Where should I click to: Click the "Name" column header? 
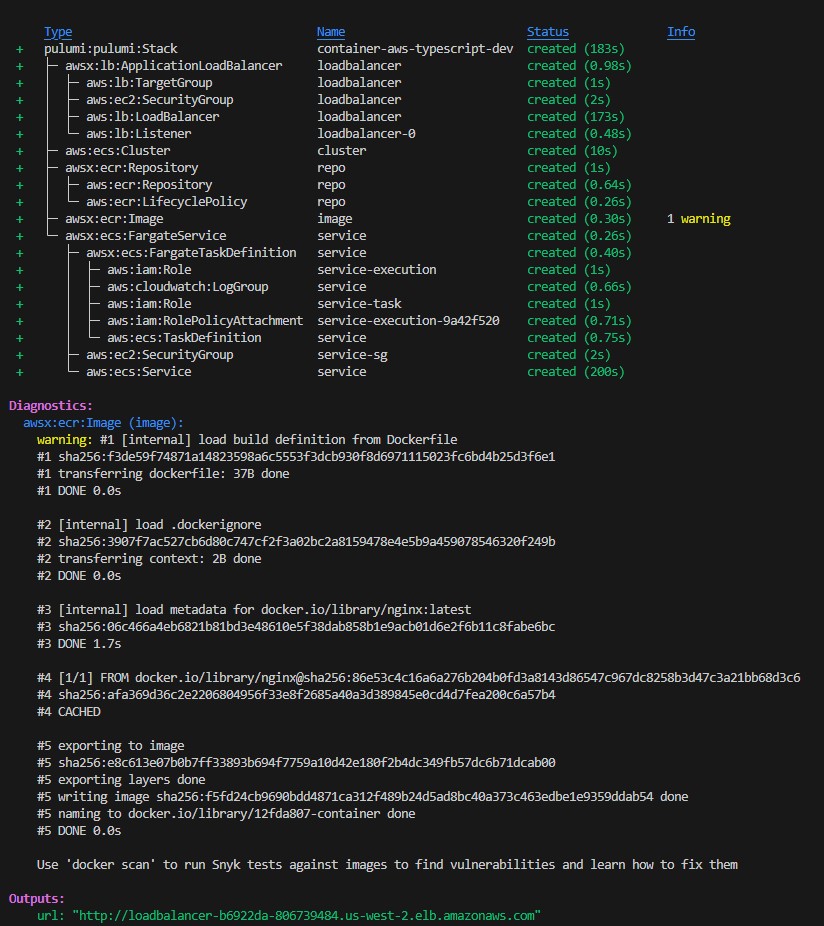331,32
